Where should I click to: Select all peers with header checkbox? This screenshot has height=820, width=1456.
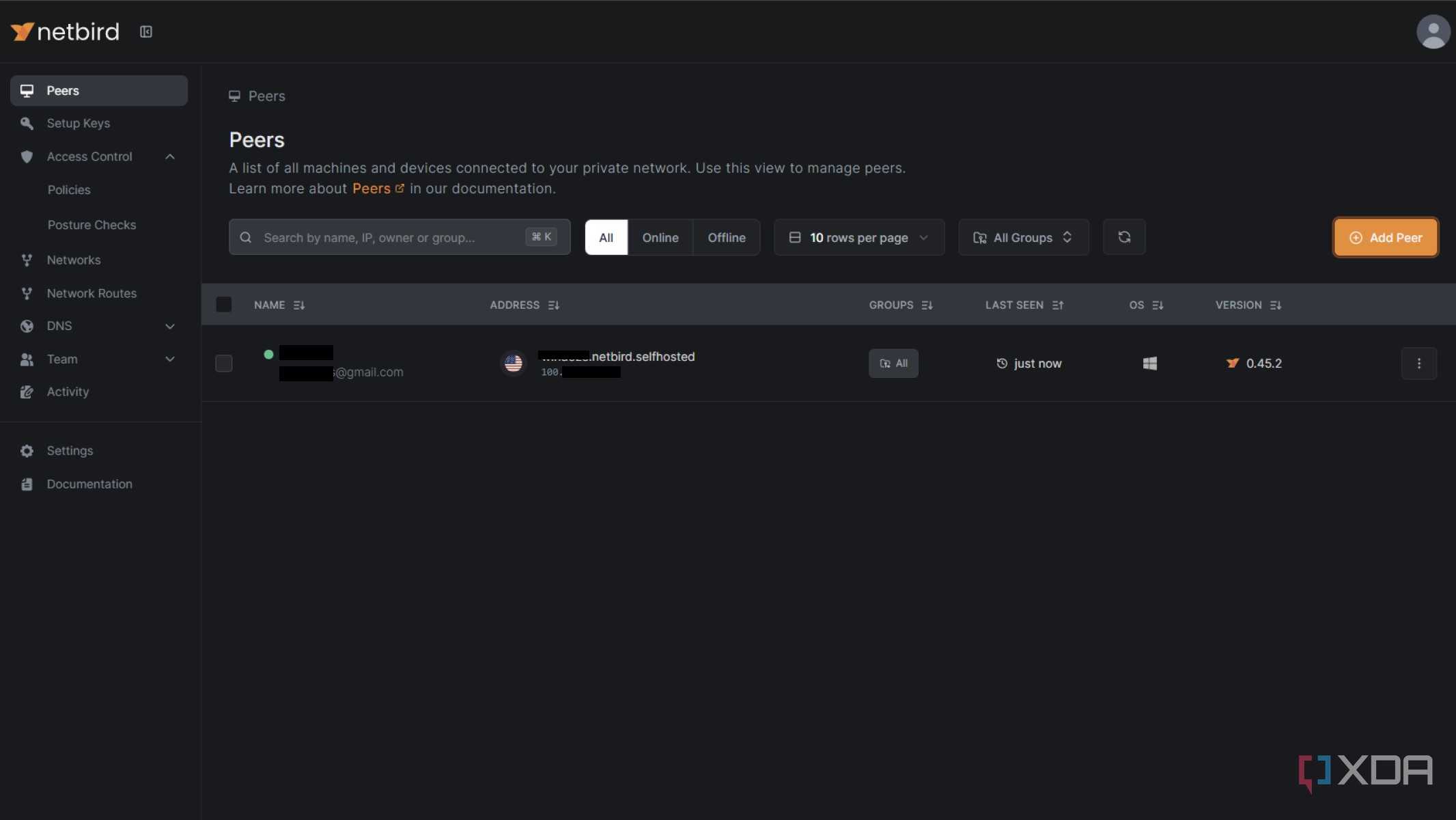point(224,305)
